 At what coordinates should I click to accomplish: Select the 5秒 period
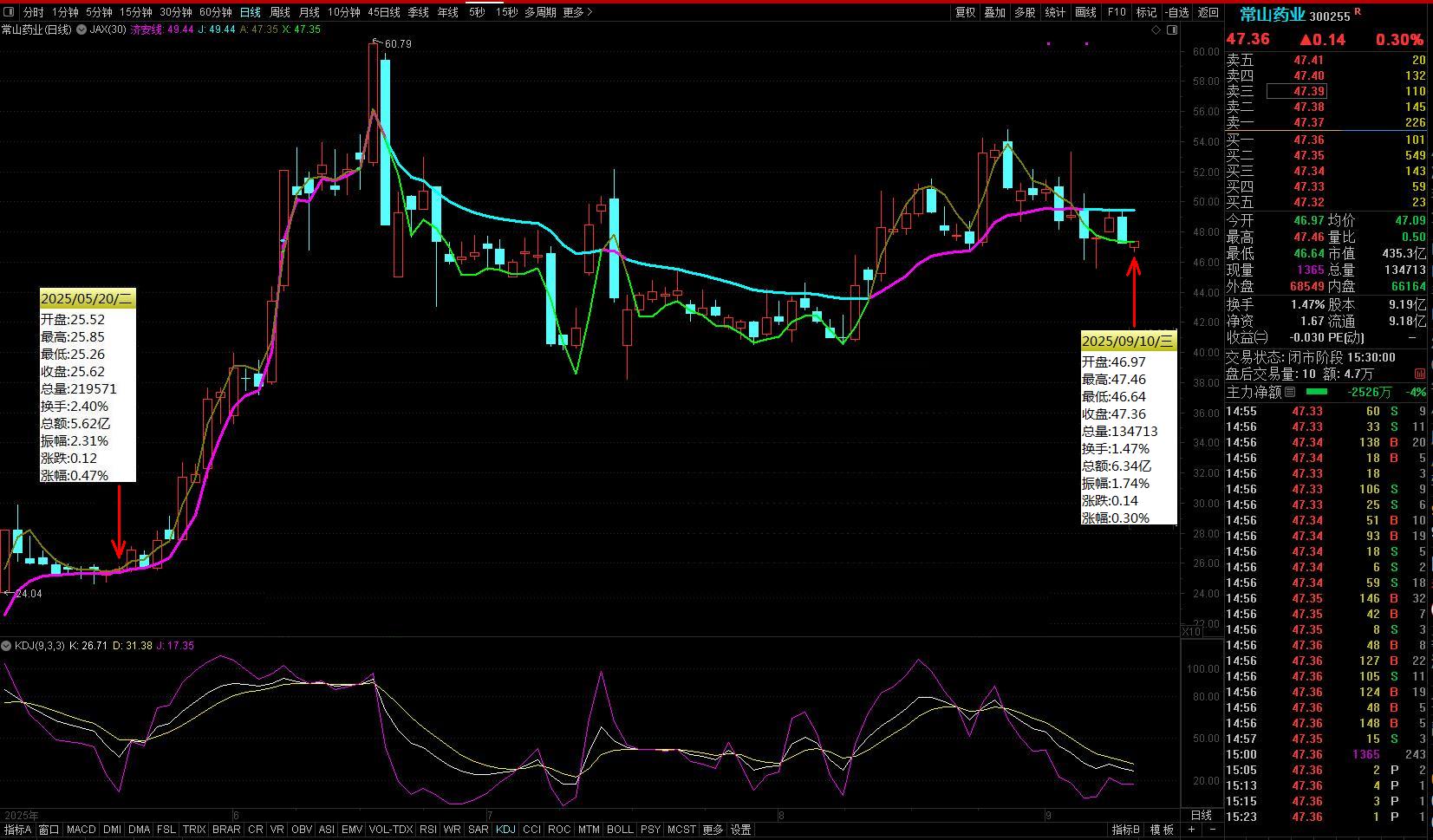point(477,12)
